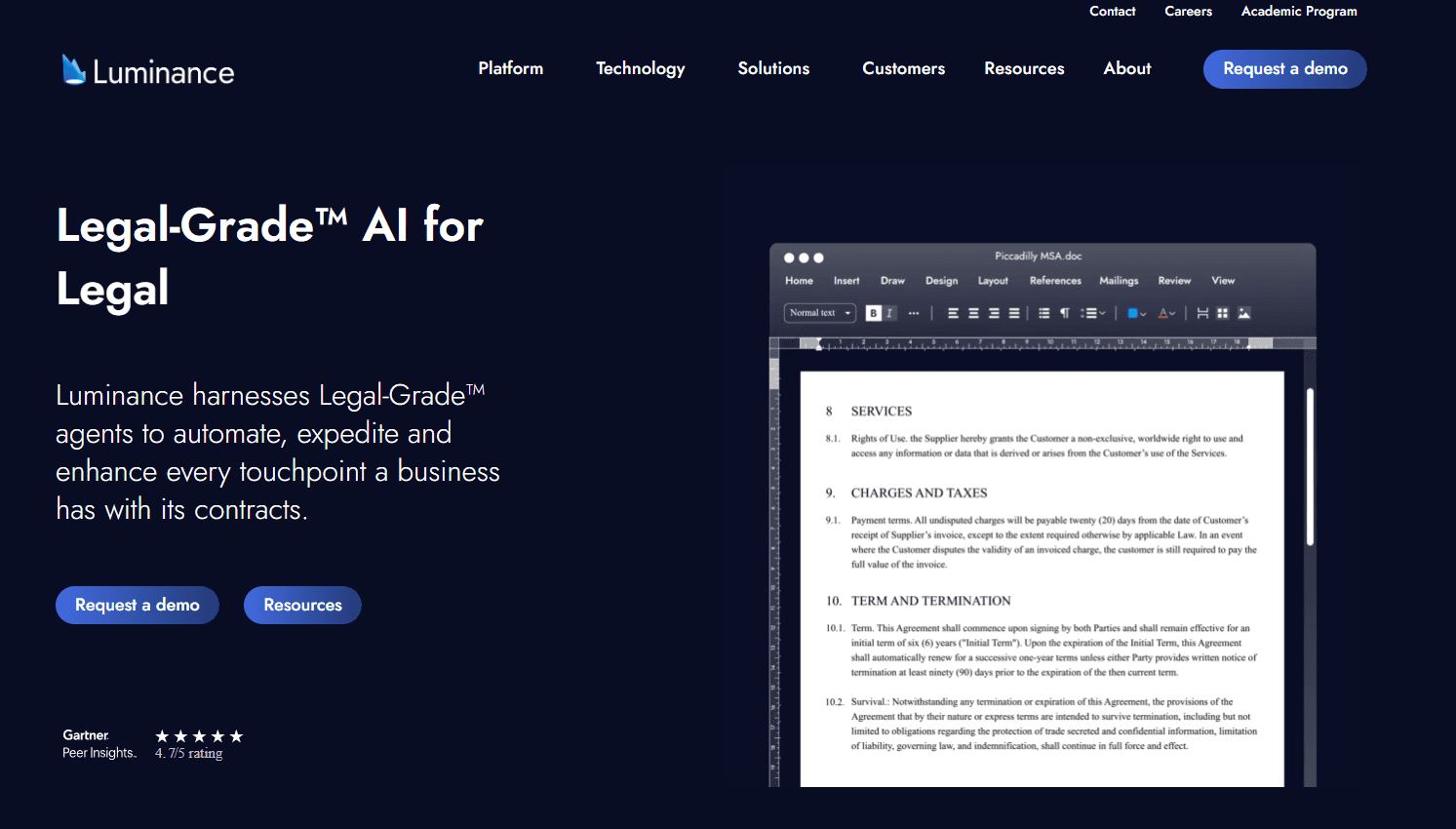Click Request a demo in header
1456x829 pixels.
click(x=1285, y=69)
